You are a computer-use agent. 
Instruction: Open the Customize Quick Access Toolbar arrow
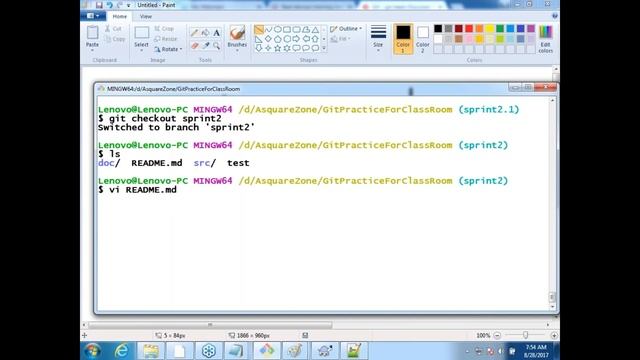point(128,5)
